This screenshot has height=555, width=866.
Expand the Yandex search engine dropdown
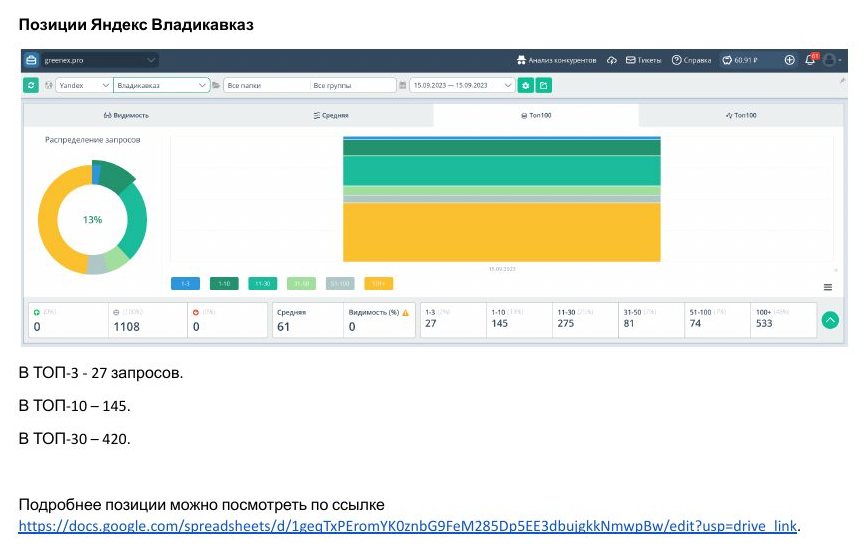(84, 86)
